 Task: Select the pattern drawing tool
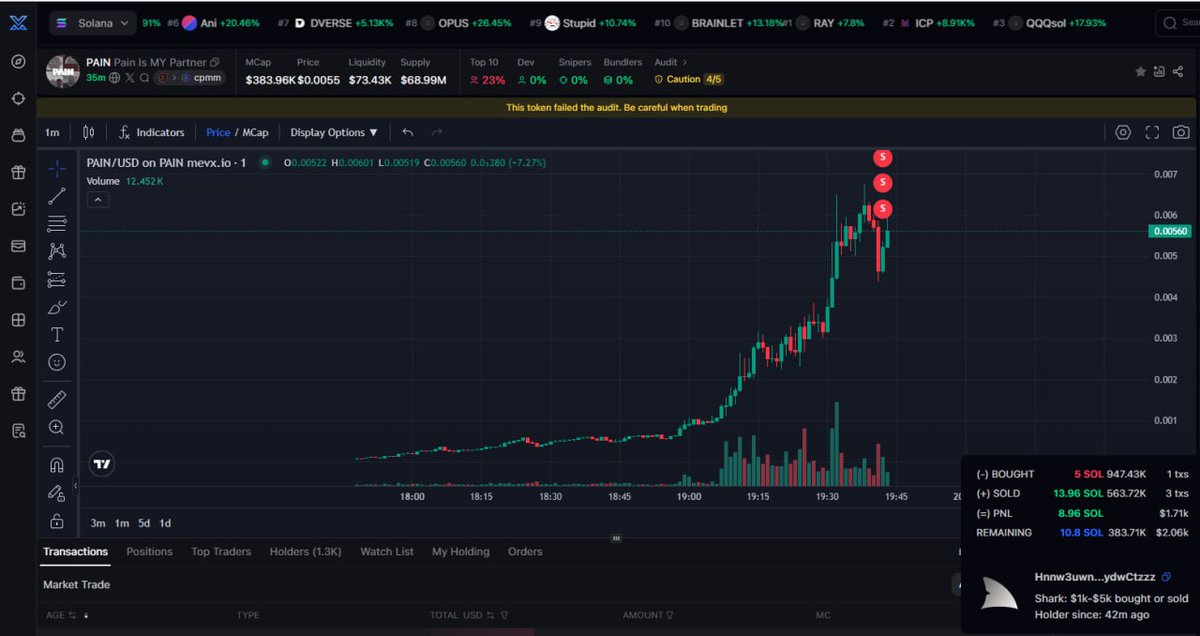tap(57, 251)
